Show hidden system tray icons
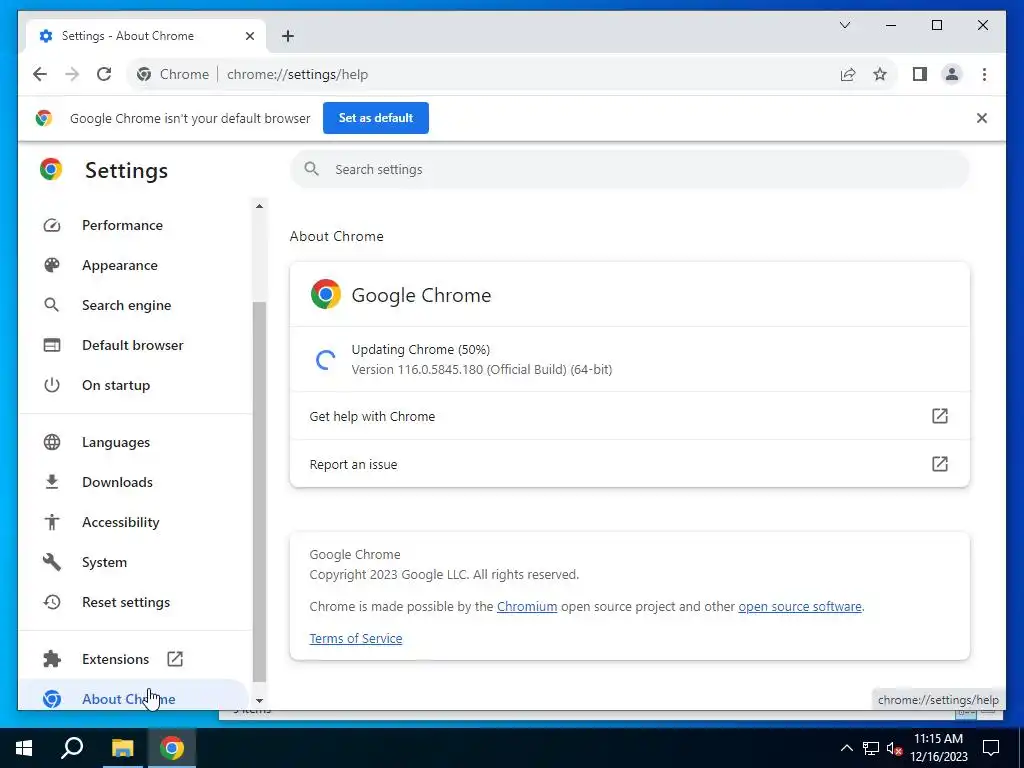 (846, 748)
